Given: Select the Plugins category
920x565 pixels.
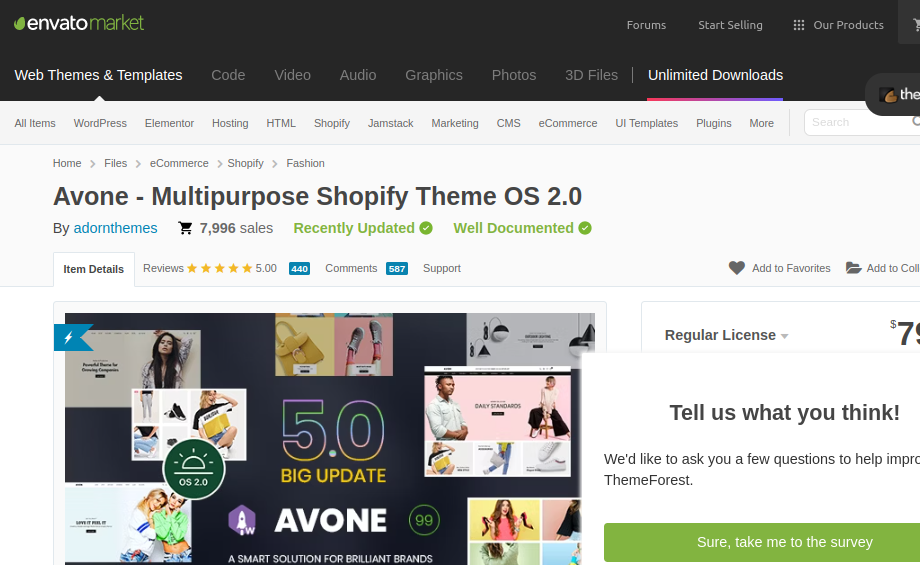Looking at the screenshot, I should [x=713, y=123].
